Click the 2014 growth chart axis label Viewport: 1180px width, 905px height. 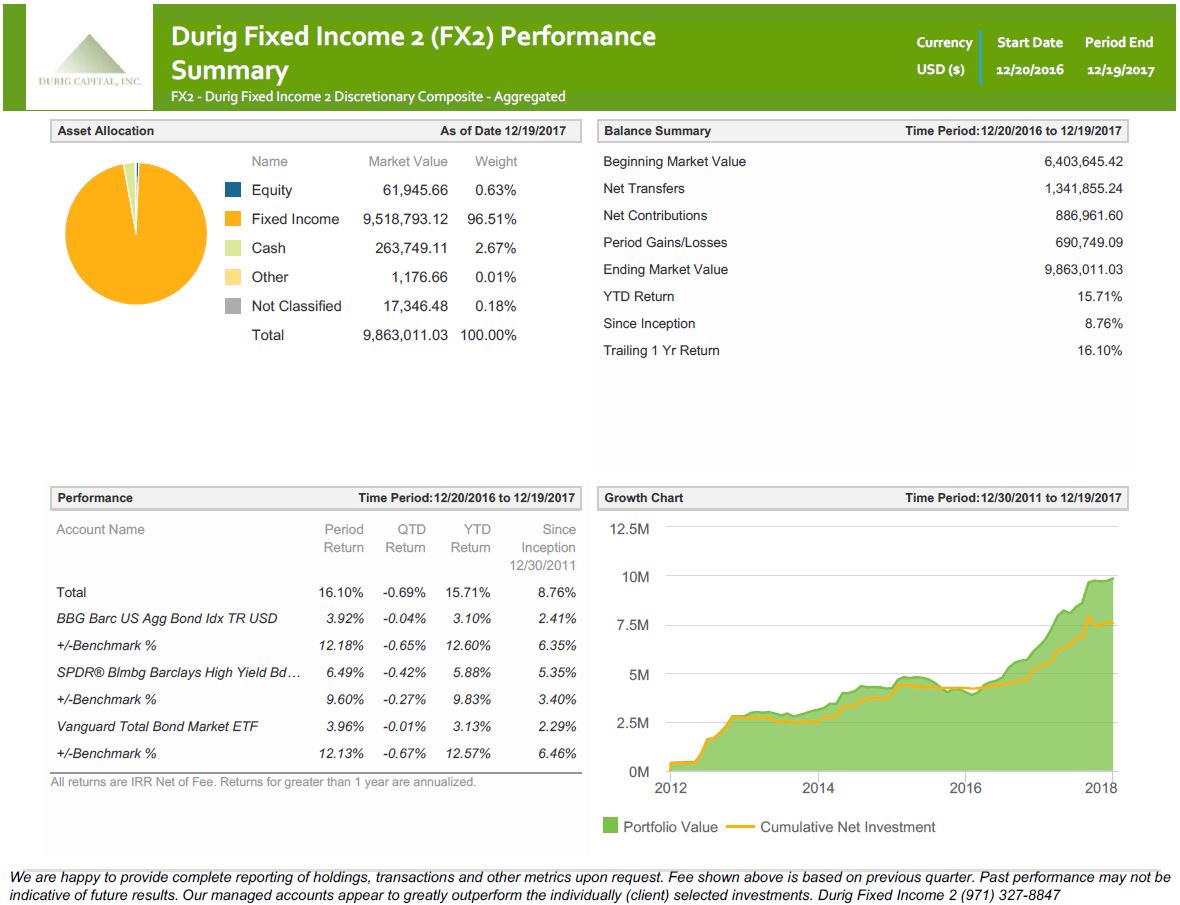(x=818, y=788)
